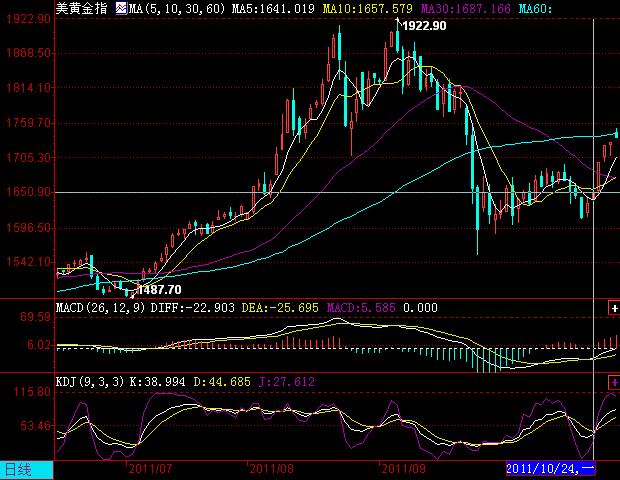Click the 1705.30 price axis label
Viewport: 620px width, 480px height.
(28, 158)
